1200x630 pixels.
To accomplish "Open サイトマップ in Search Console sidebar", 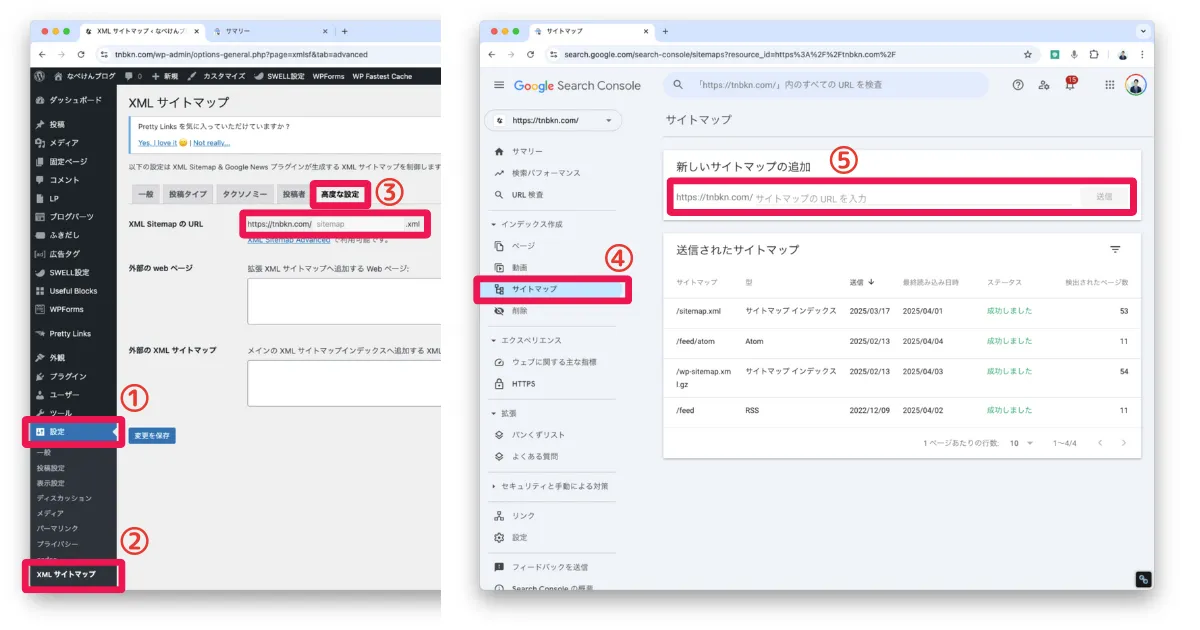I will (554, 289).
